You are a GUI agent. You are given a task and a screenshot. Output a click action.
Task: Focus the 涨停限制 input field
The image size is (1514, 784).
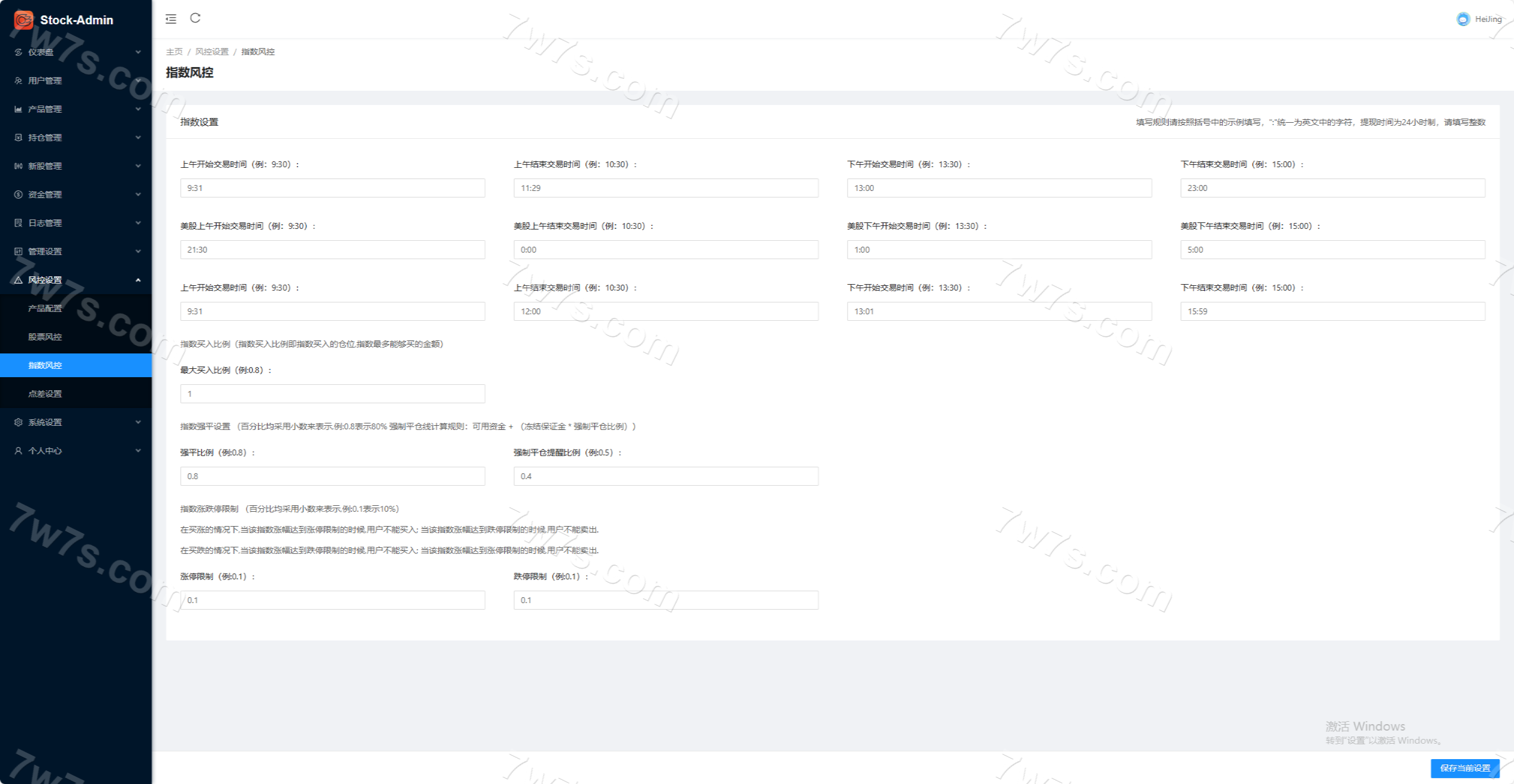(x=332, y=600)
